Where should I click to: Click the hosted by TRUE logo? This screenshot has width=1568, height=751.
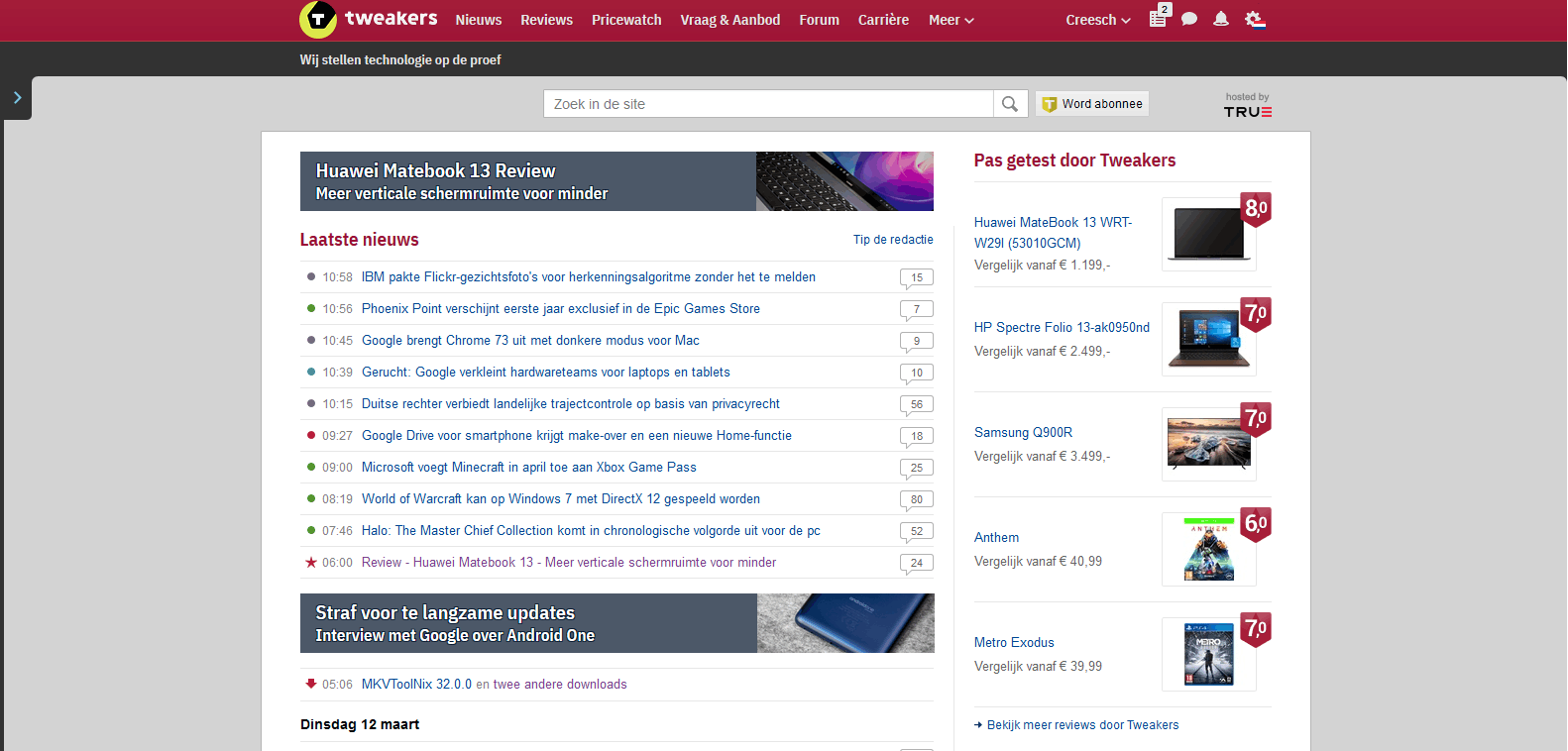[1248, 105]
